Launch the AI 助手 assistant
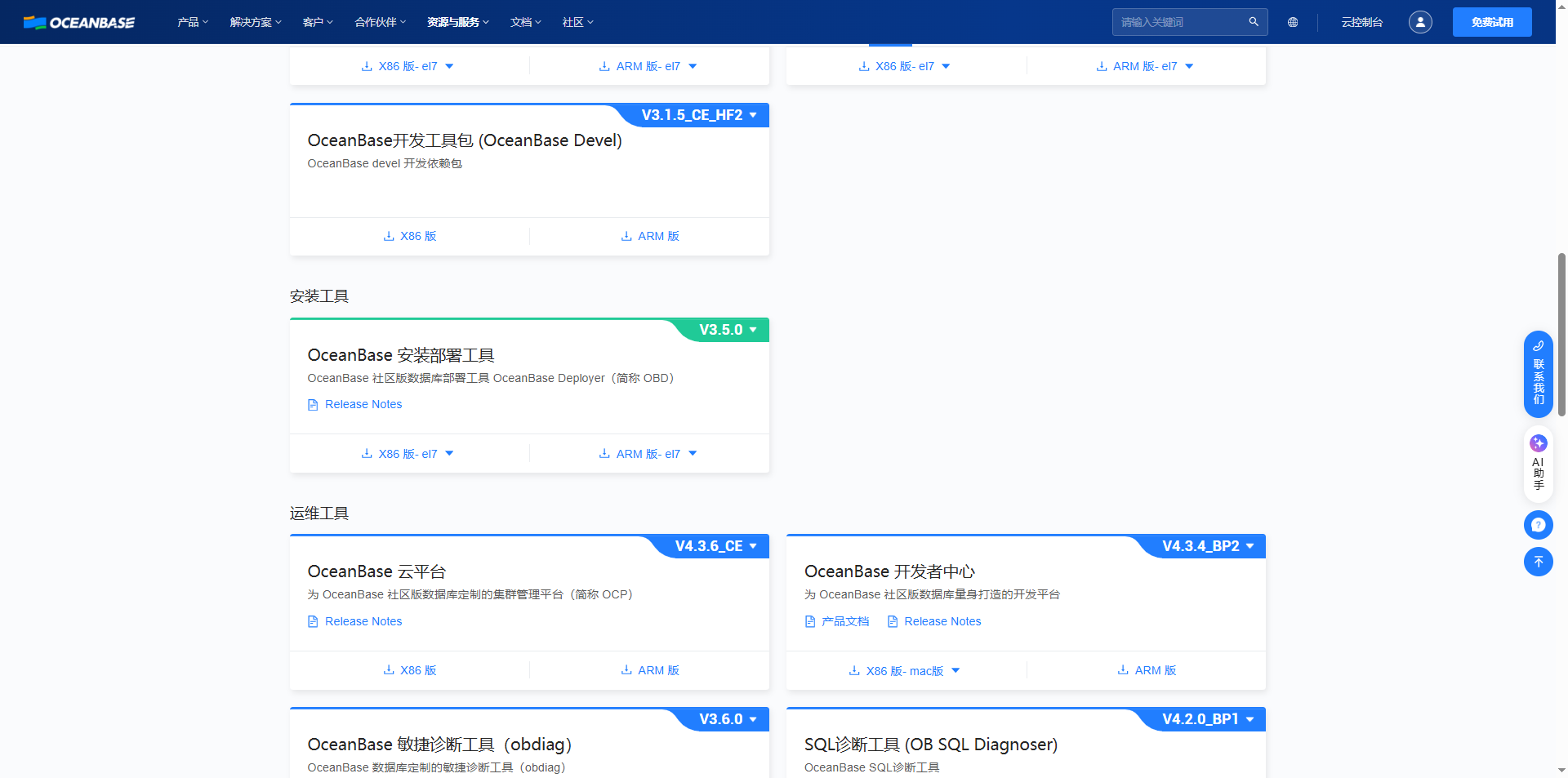 (x=1539, y=464)
